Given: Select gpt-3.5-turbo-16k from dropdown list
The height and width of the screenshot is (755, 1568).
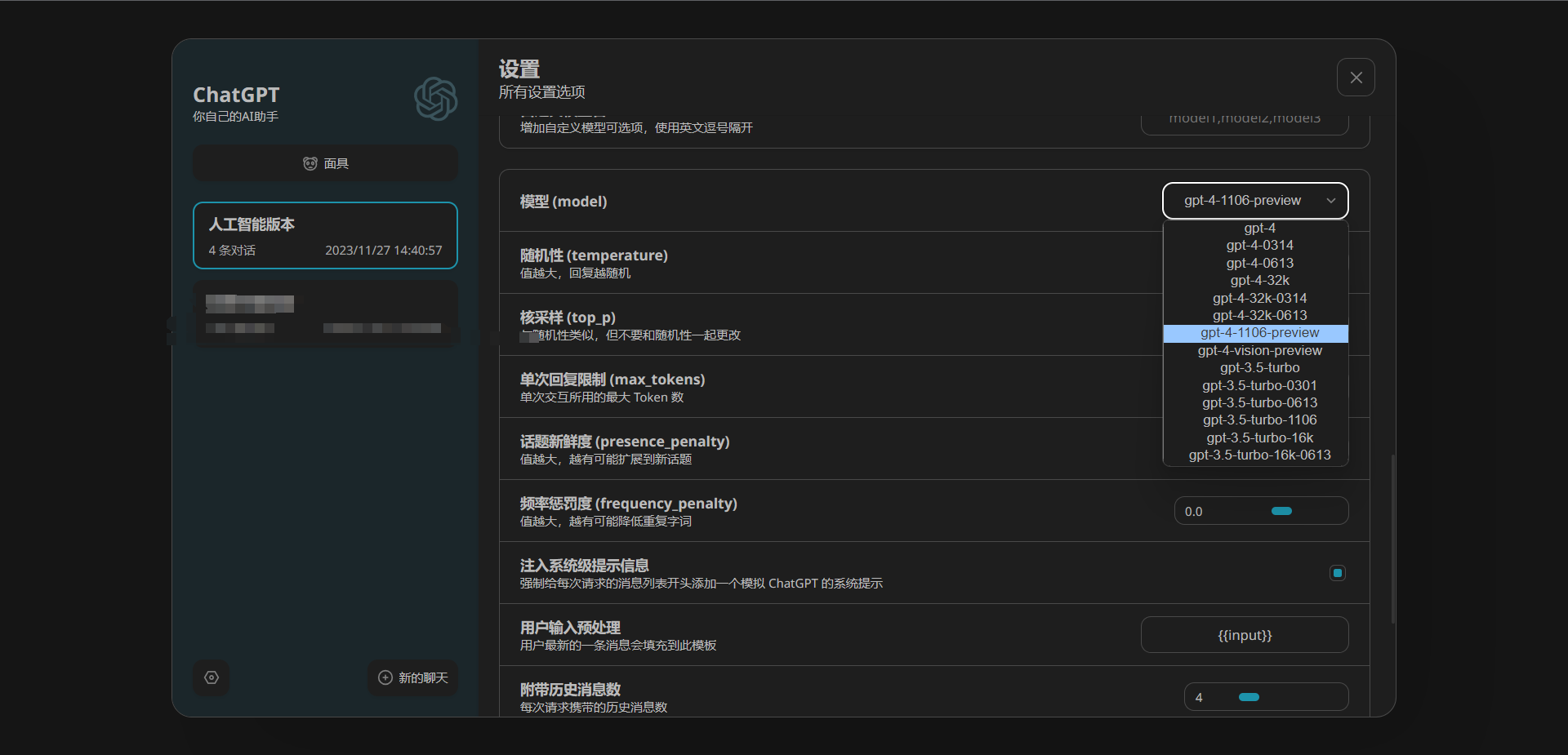Looking at the screenshot, I should click(x=1259, y=438).
